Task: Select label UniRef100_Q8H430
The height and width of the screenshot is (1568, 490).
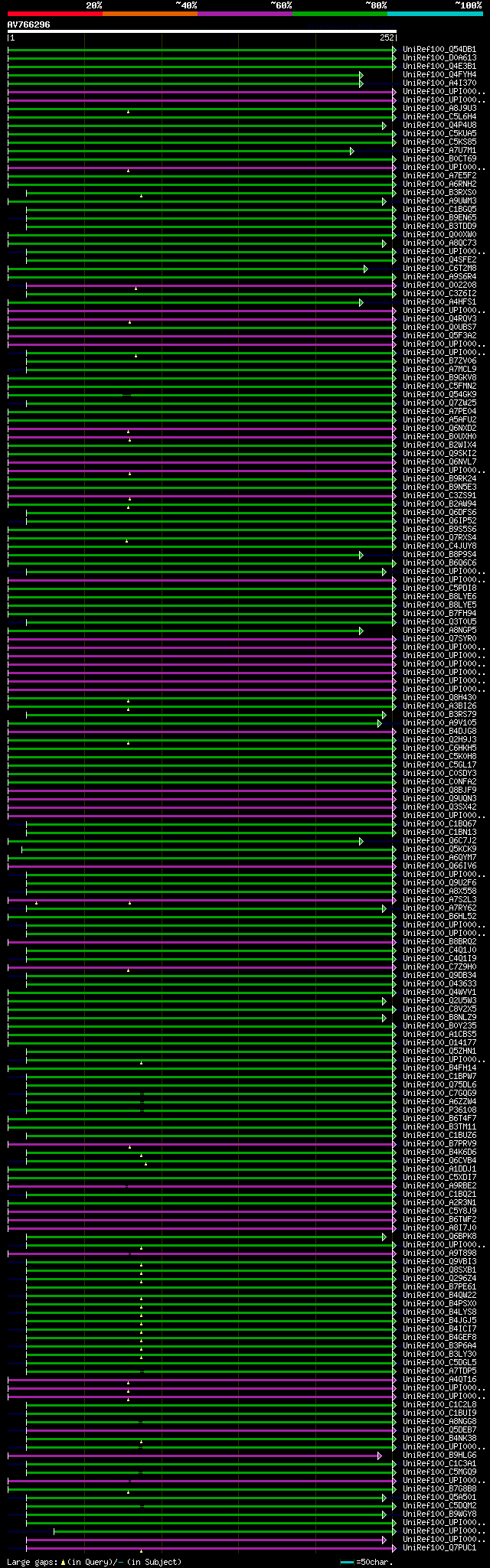Action: coord(439,698)
